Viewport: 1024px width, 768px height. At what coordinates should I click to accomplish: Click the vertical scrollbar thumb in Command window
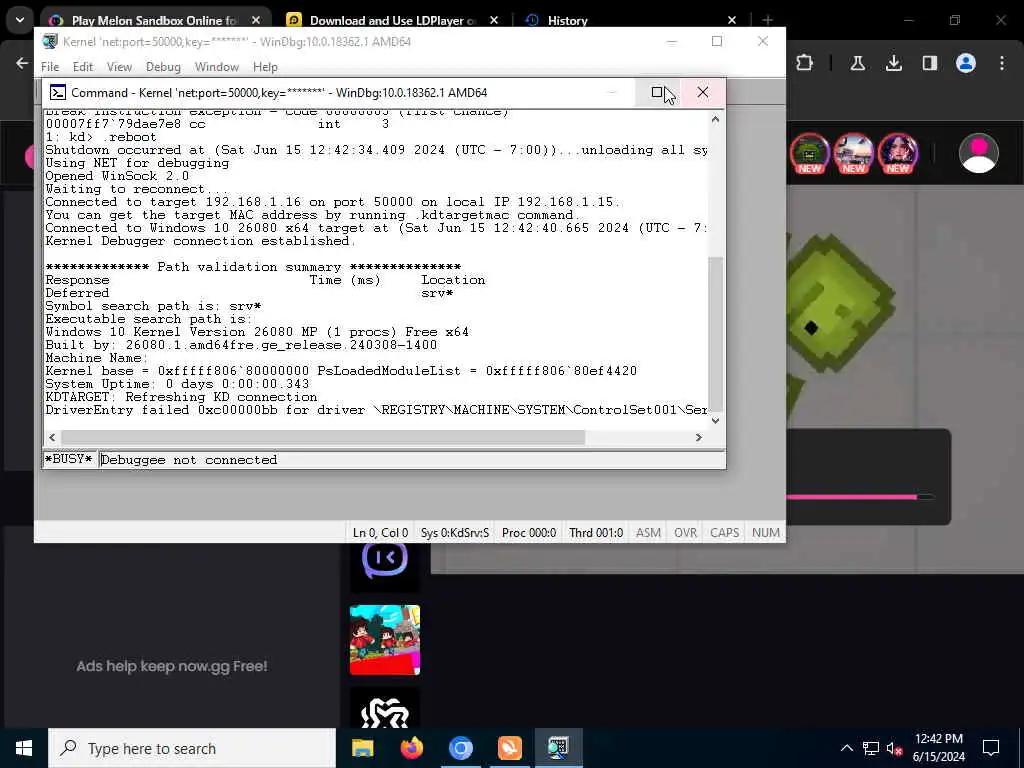pyautogui.click(x=716, y=334)
